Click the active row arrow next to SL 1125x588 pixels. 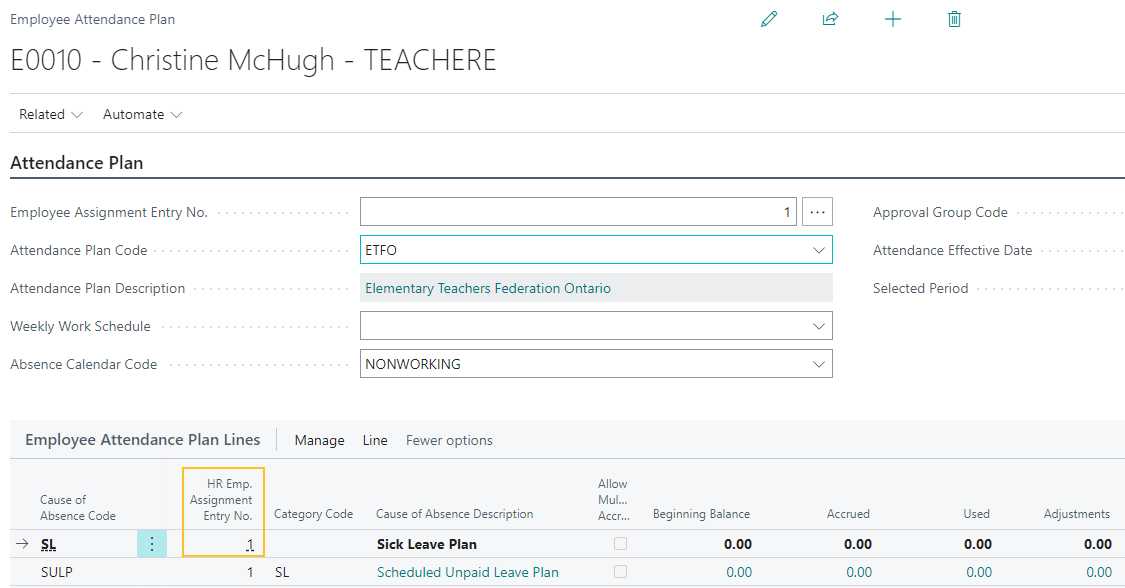pyautogui.click(x=20, y=543)
